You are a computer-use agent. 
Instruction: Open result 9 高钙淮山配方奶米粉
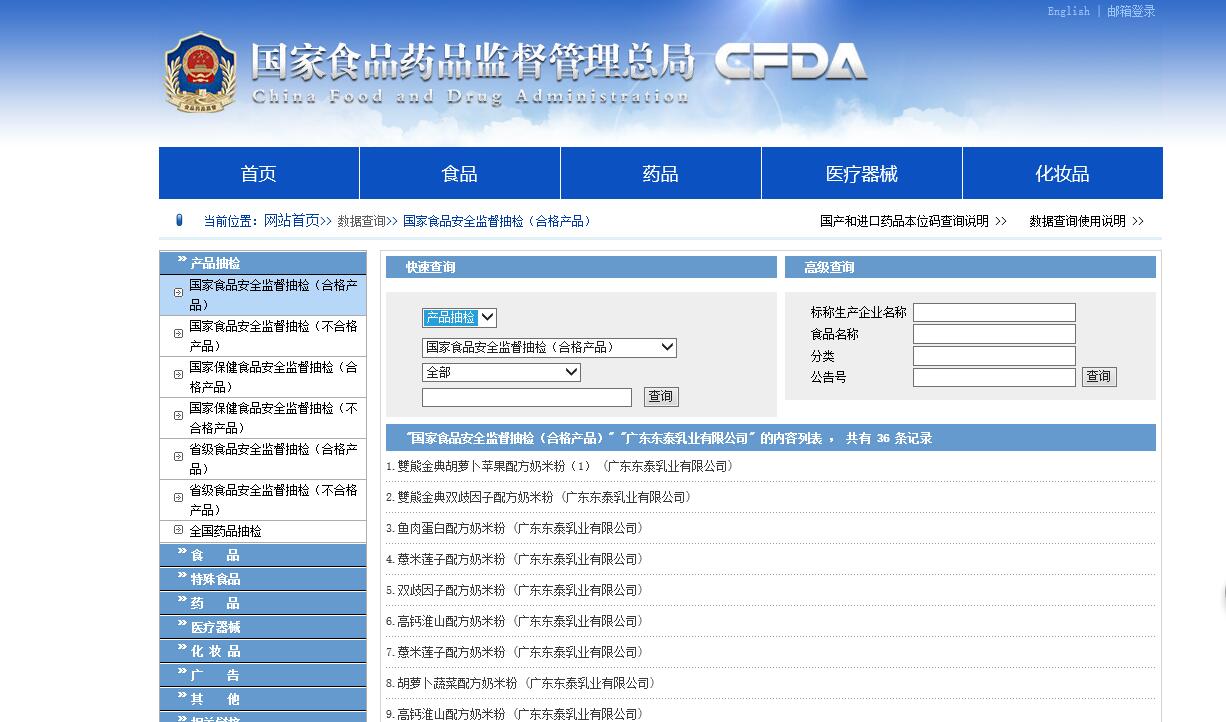point(515,714)
